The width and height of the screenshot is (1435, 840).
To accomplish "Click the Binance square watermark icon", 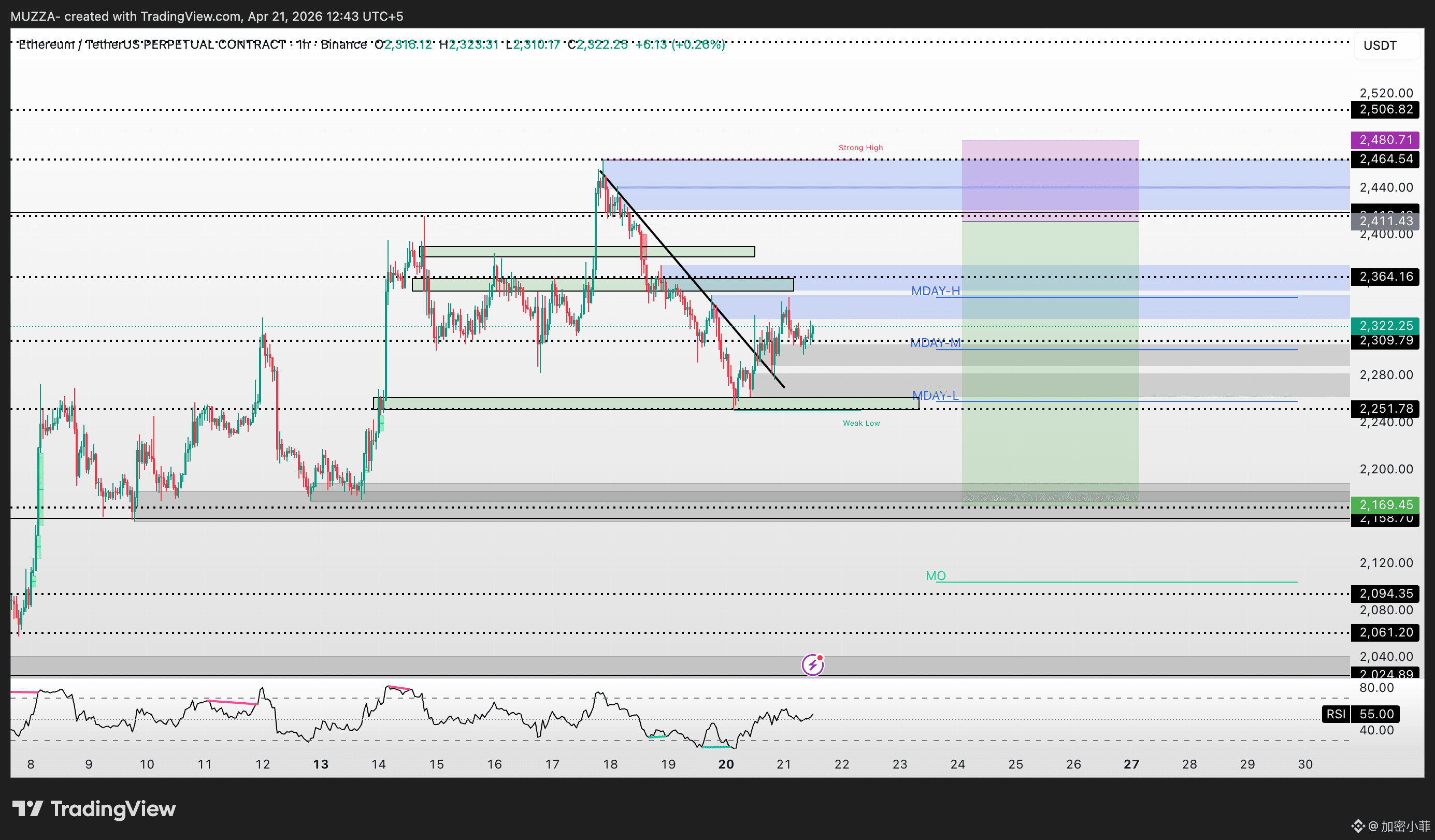I will tap(1358, 826).
